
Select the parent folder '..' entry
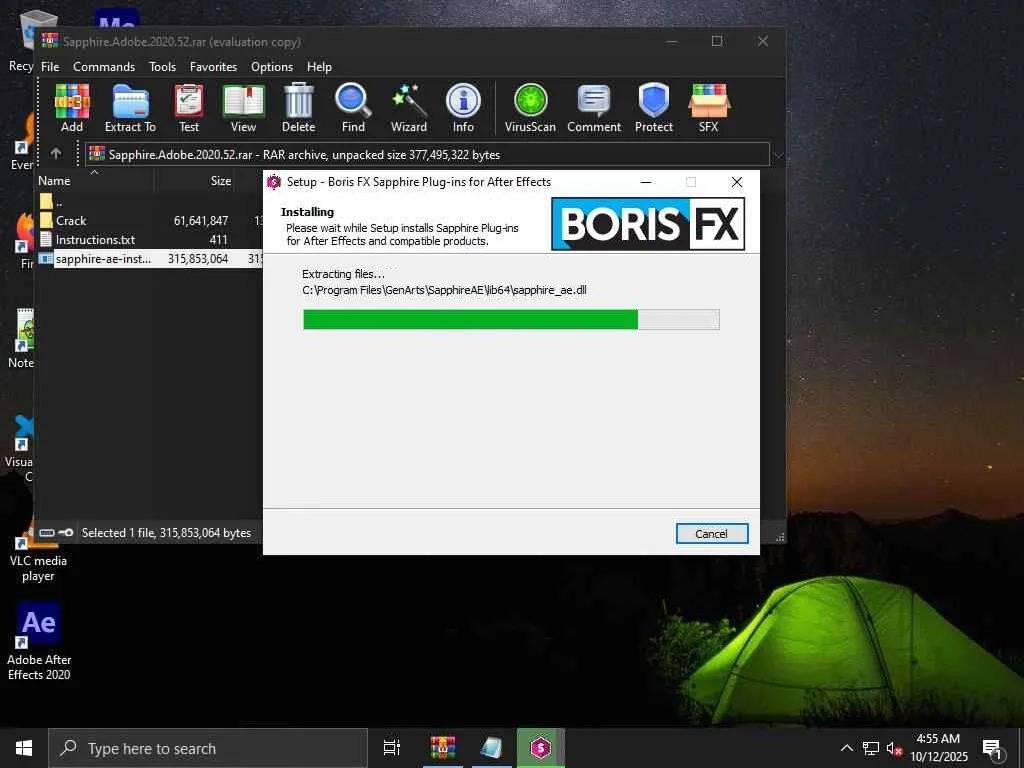pos(150,202)
